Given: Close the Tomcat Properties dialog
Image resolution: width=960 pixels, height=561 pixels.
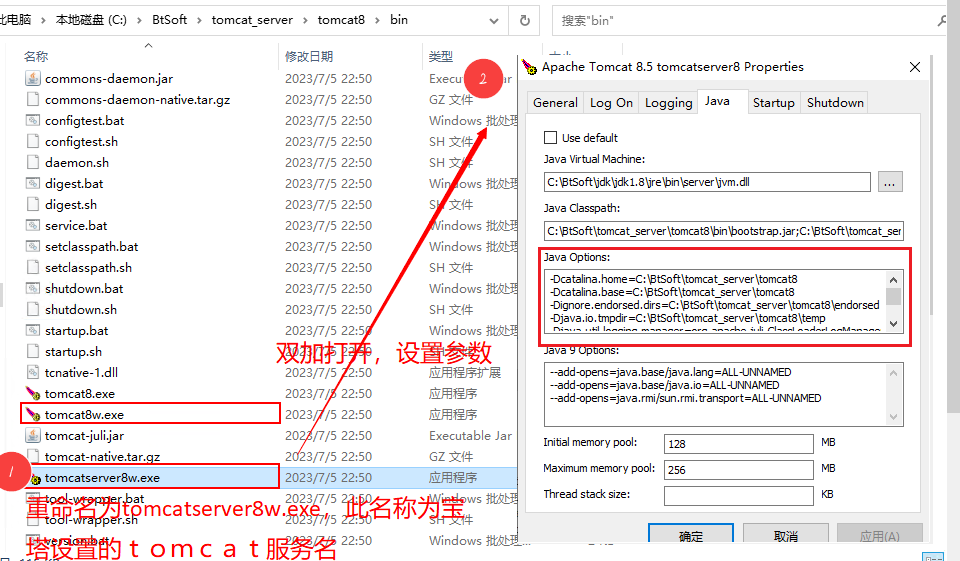Looking at the screenshot, I should [915, 67].
